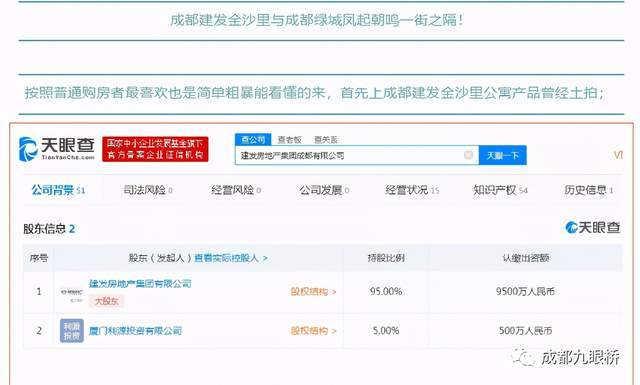Select the 查老板 search tab
The height and width of the screenshot is (385, 640).
click(x=289, y=140)
